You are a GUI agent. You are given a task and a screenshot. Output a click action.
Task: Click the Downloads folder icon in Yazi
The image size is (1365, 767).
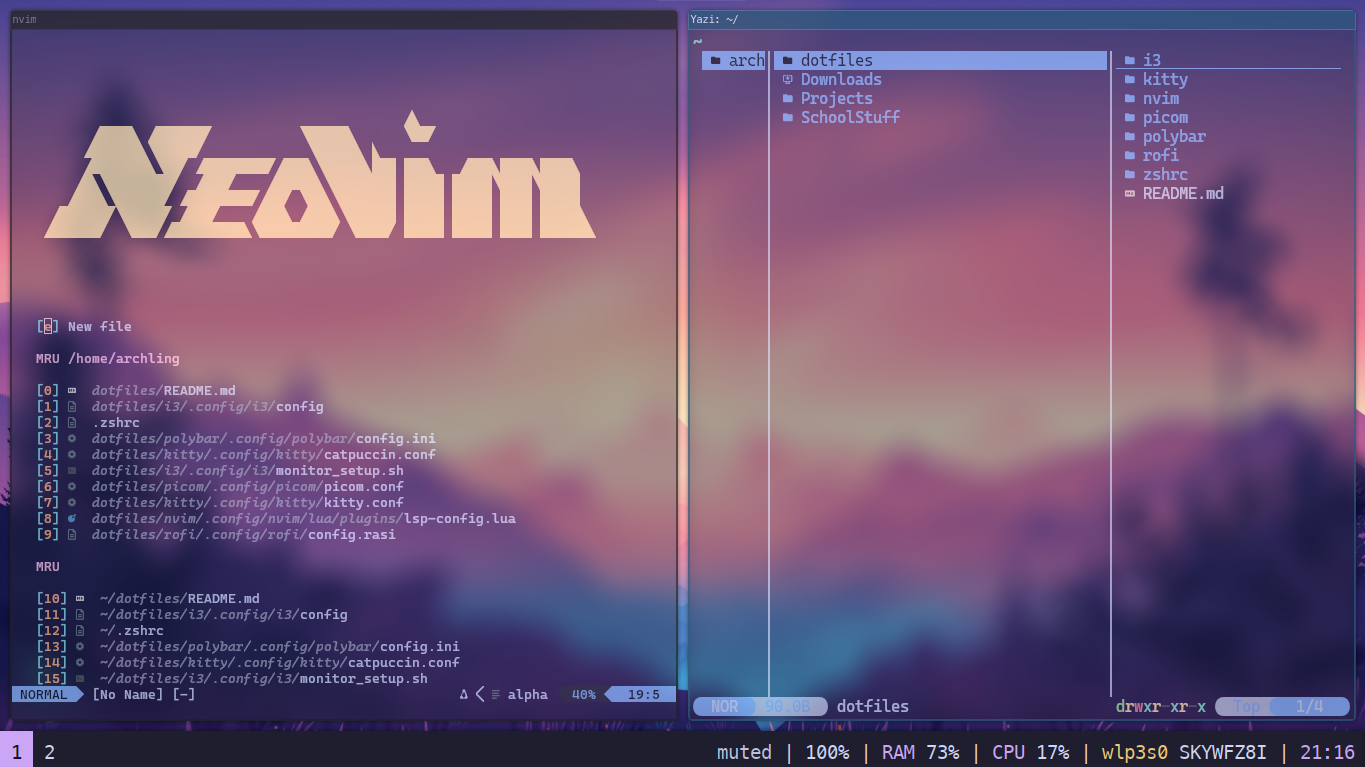tap(788, 79)
